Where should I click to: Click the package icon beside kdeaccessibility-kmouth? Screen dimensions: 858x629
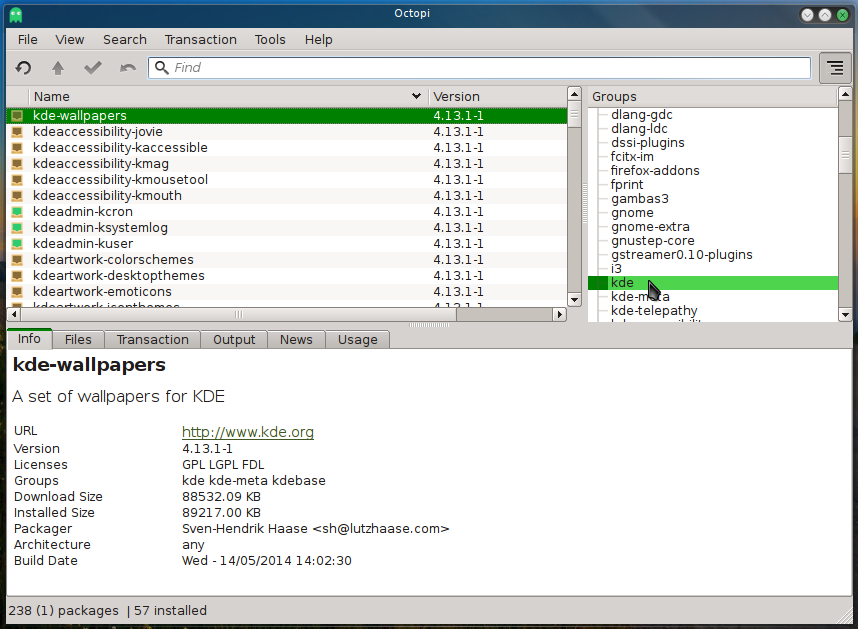(18, 196)
